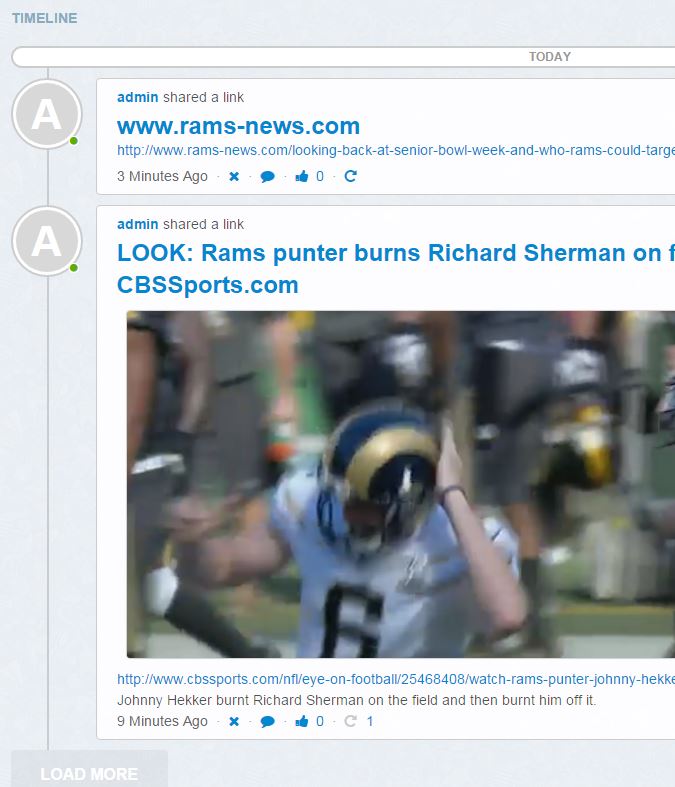Viewport: 675px width, 787px height.
Task: Delete the rams-news.com post via X icon
Action: (234, 177)
